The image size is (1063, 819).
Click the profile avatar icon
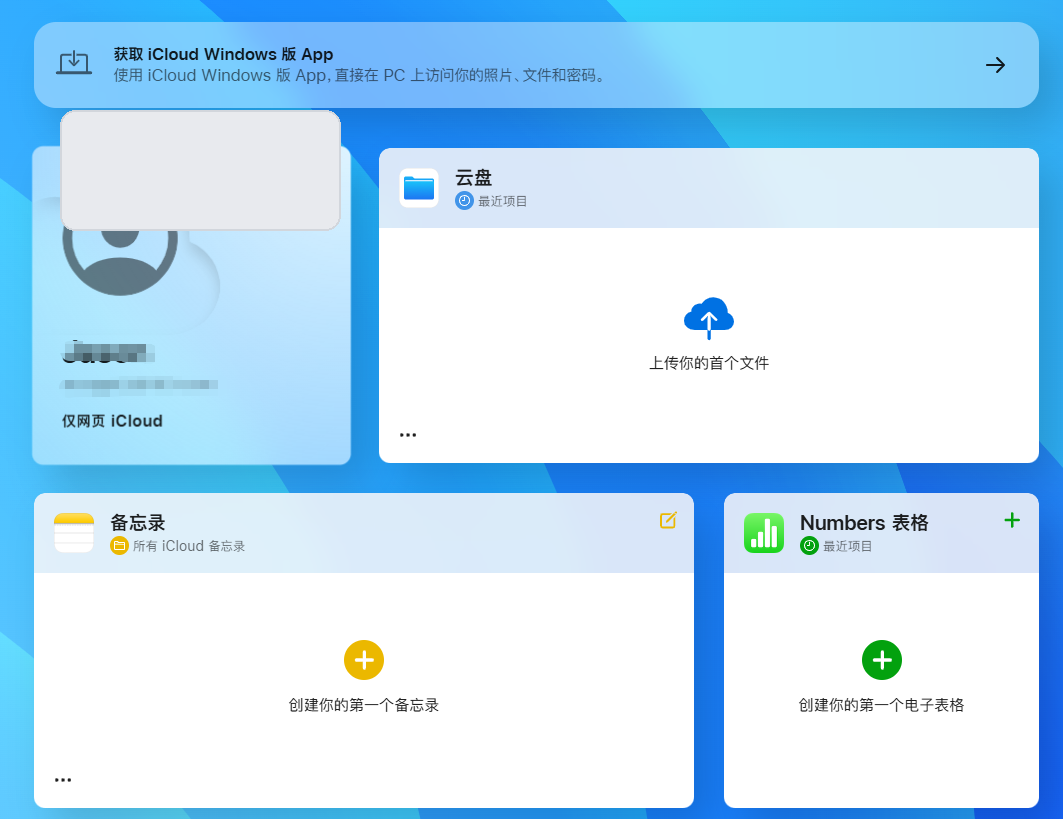[x=120, y=261]
